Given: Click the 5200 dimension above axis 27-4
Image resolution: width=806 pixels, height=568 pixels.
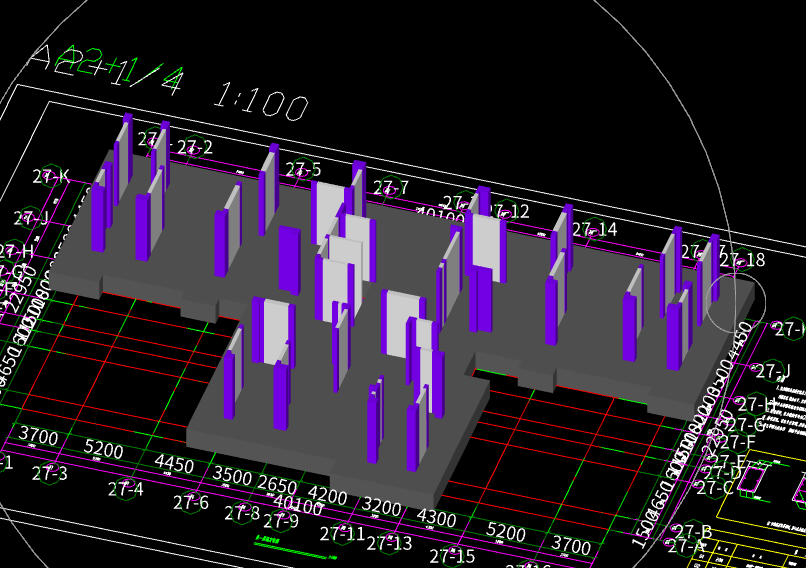Looking at the screenshot, I should click(103, 449).
